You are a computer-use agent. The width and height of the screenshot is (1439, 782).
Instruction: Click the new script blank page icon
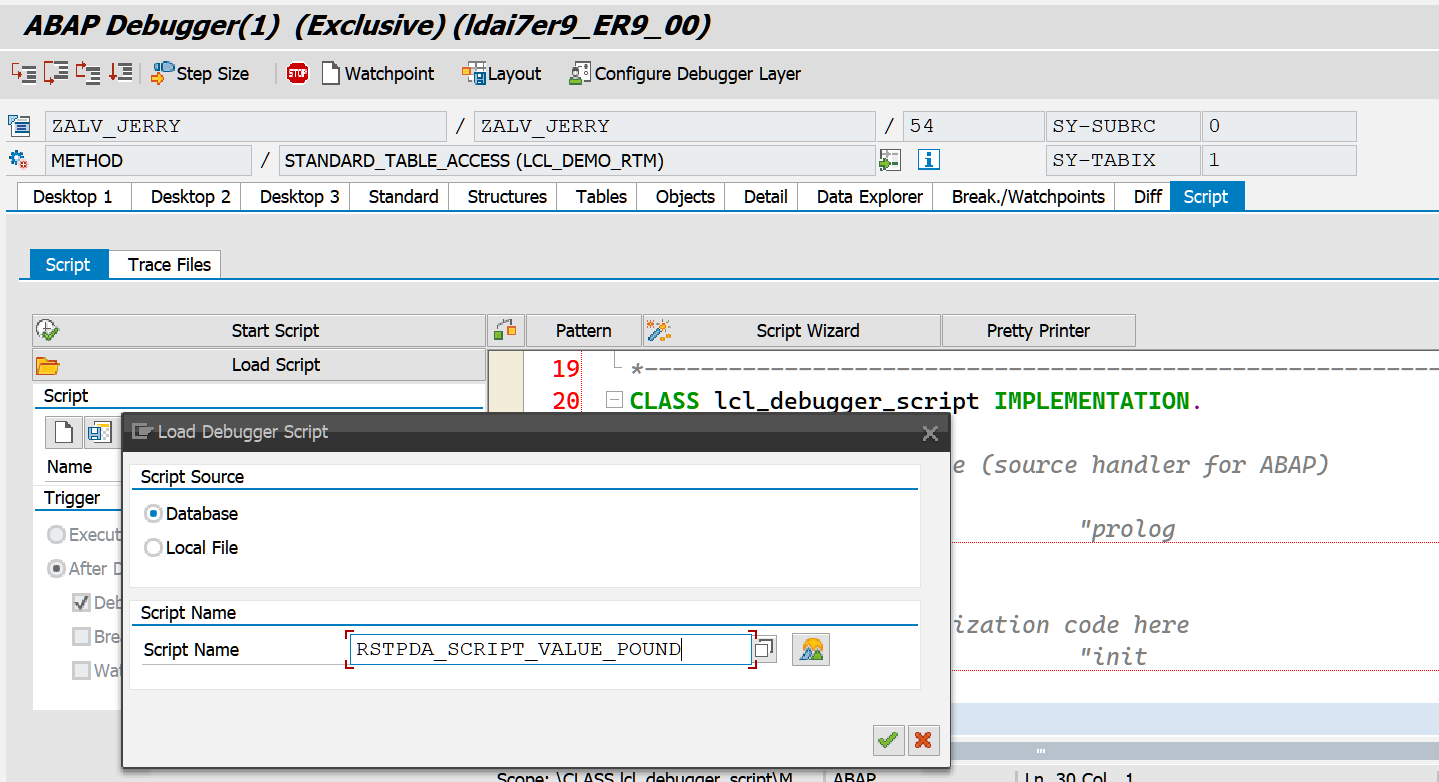point(63,433)
